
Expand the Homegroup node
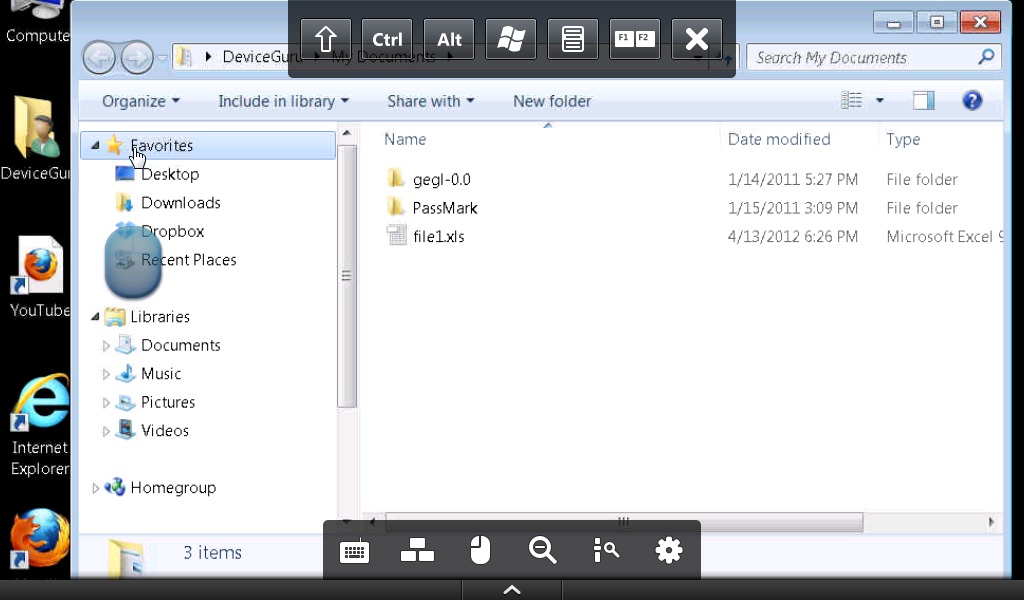[95, 488]
